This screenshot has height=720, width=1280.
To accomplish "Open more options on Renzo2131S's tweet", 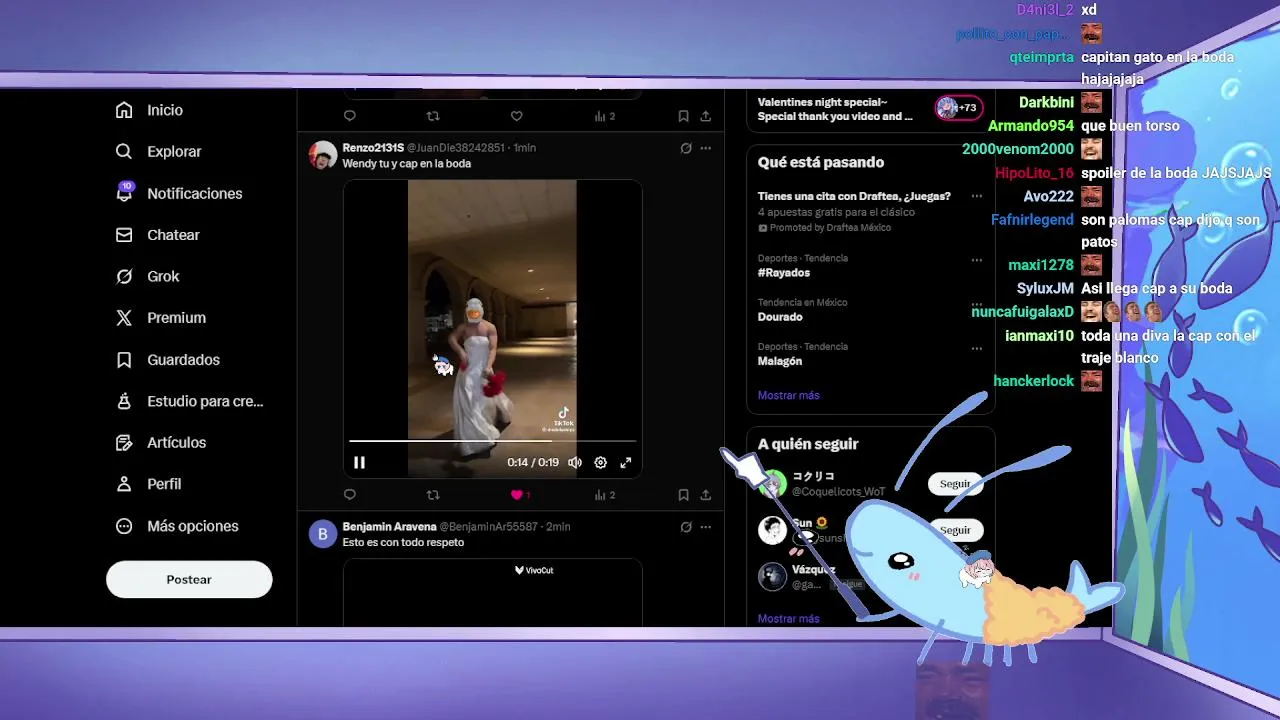I will click(x=705, y=148).
